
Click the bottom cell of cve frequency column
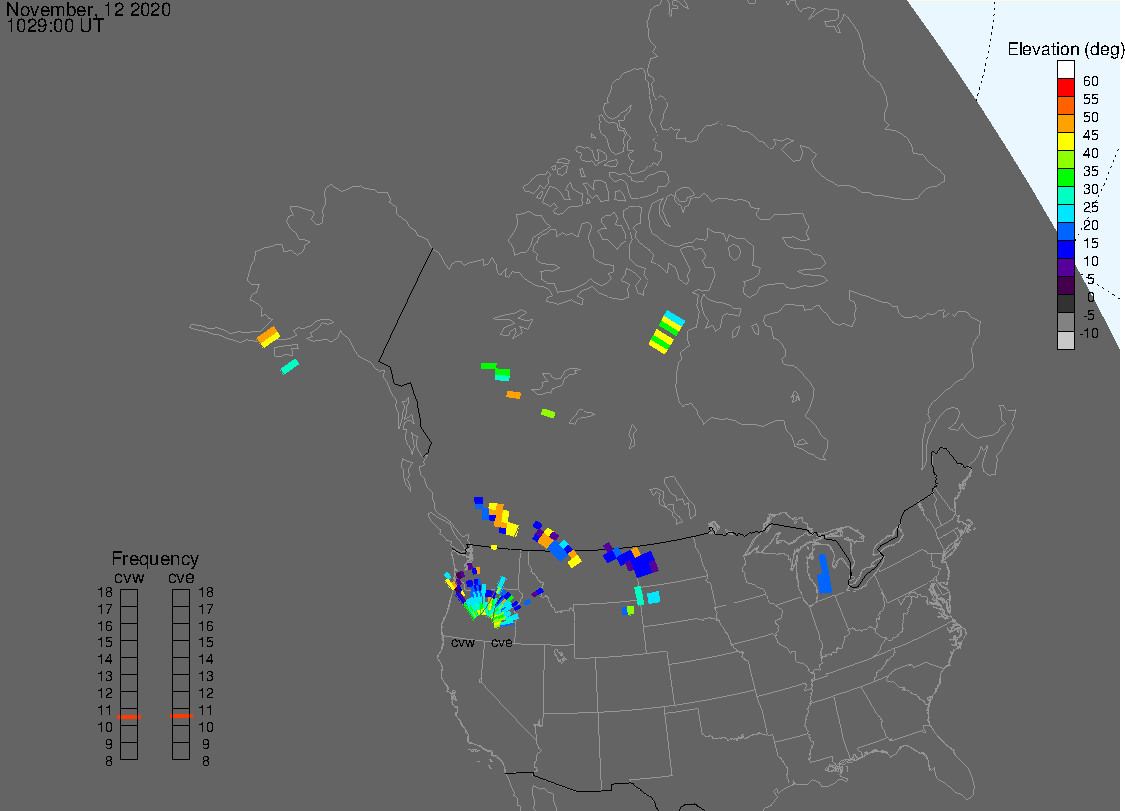click(x=181, y=751)
